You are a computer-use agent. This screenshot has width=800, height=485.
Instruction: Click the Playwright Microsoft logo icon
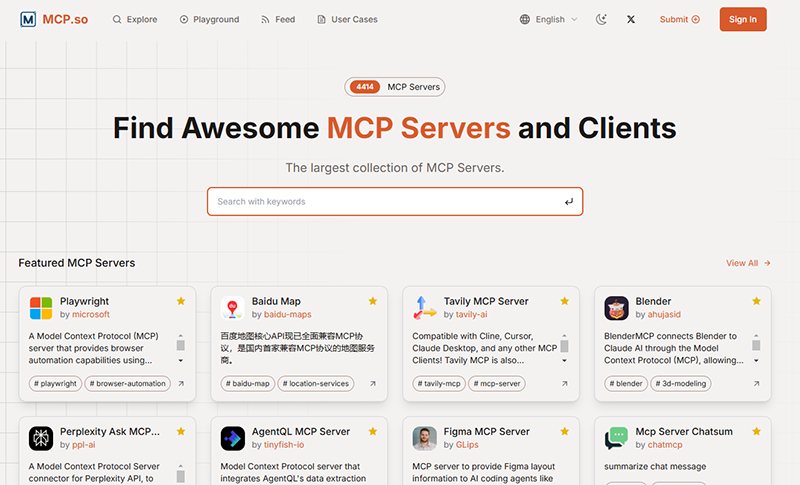[x=41, y=308]
